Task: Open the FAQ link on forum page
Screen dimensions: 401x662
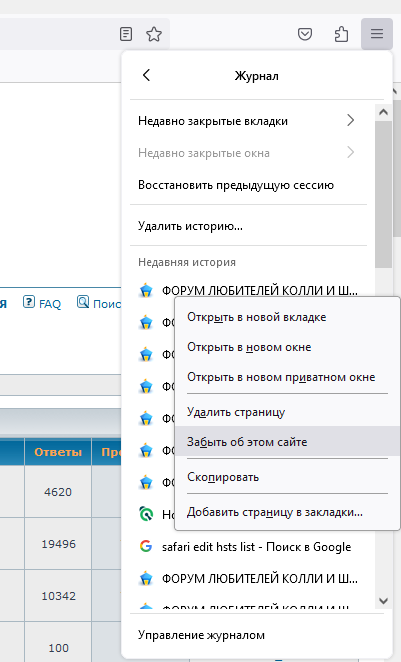Action: 50,304
